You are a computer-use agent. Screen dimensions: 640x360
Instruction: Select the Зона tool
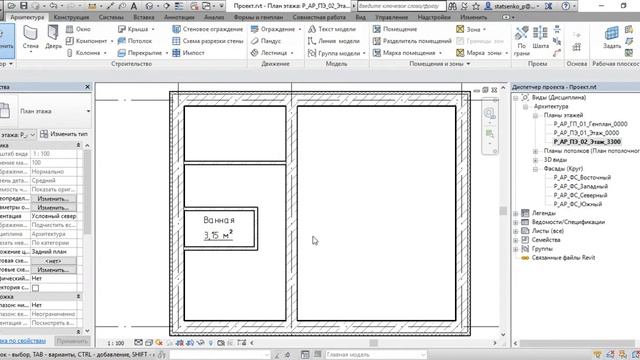pyautogui.click(x=468, y=29)
